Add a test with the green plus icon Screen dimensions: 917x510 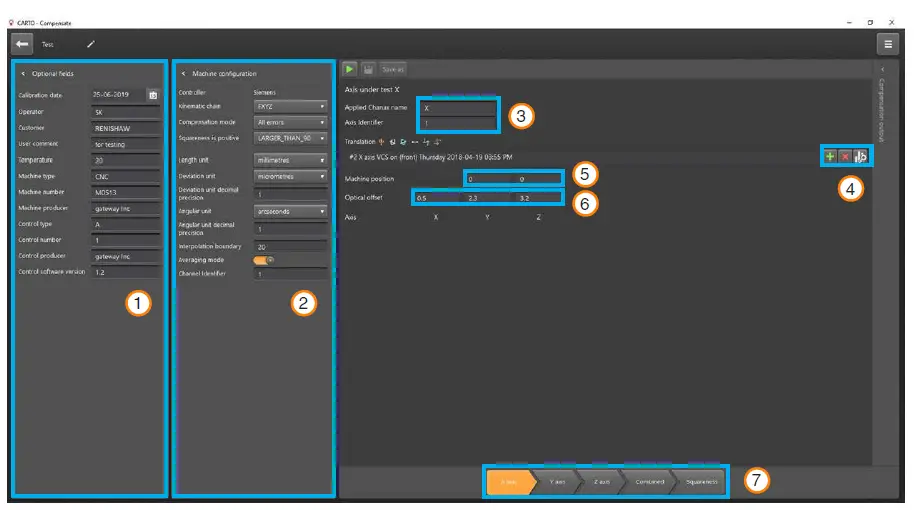coord(829,156)
